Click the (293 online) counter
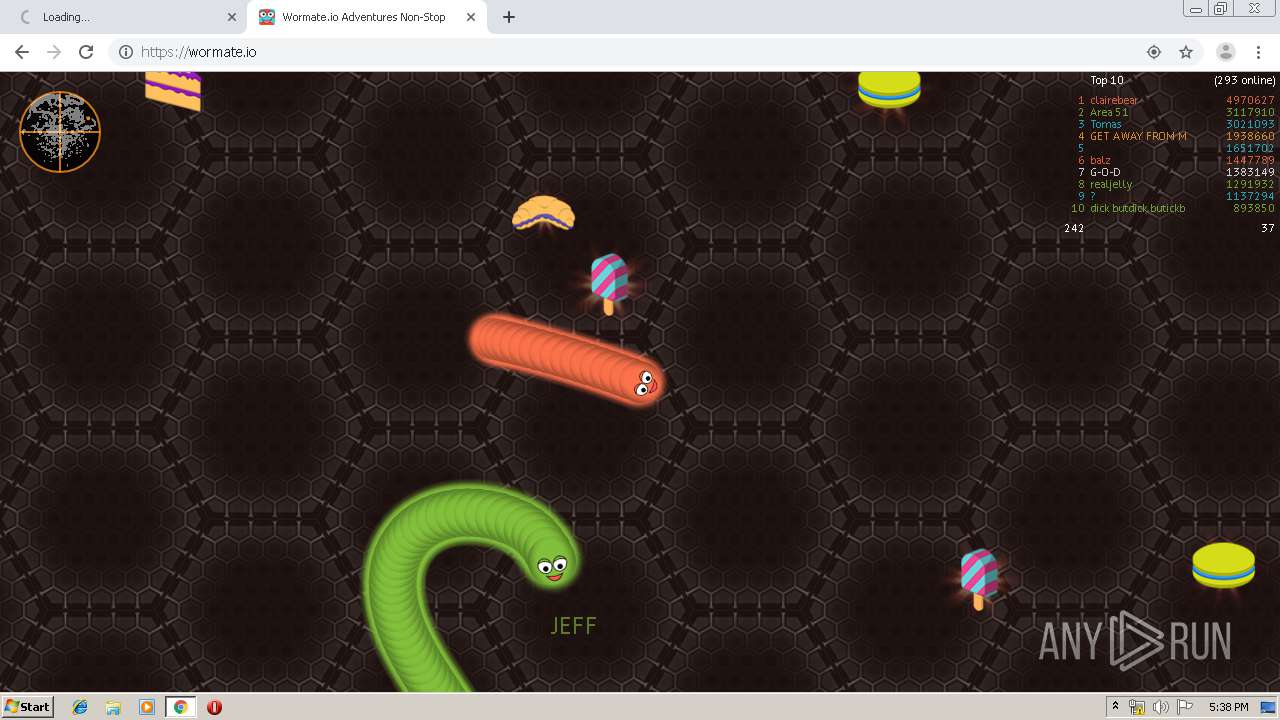This screenshot has height=720, width=1280. tap(1245, 81)
